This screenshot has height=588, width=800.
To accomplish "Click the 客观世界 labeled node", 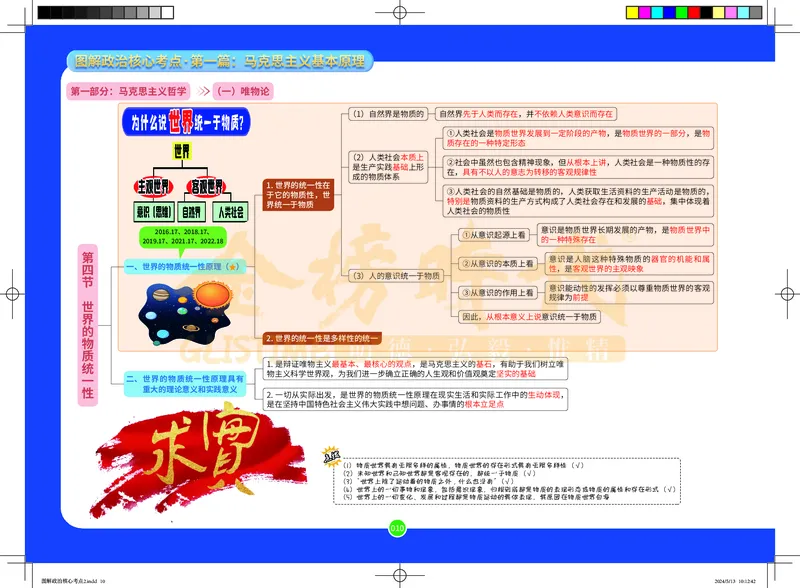I will point(207,187).
